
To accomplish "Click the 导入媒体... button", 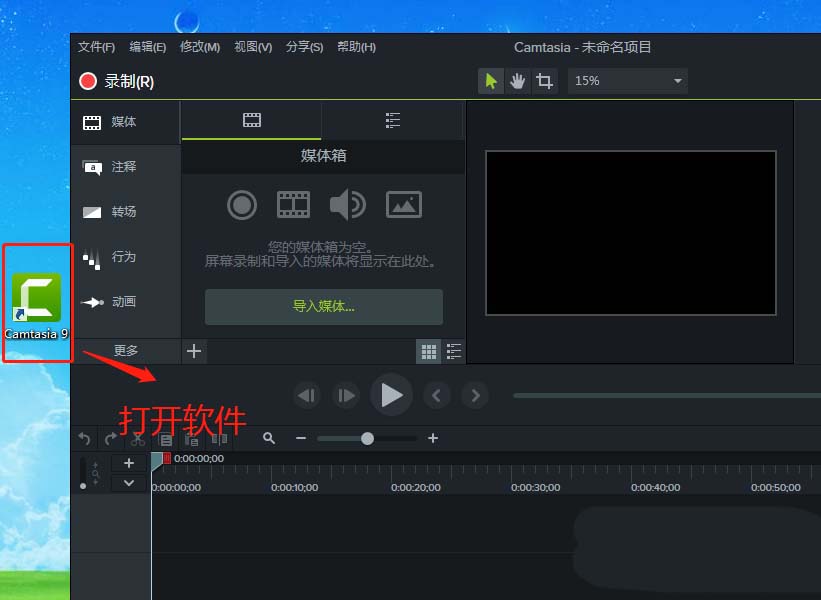I will coord(324,307).
